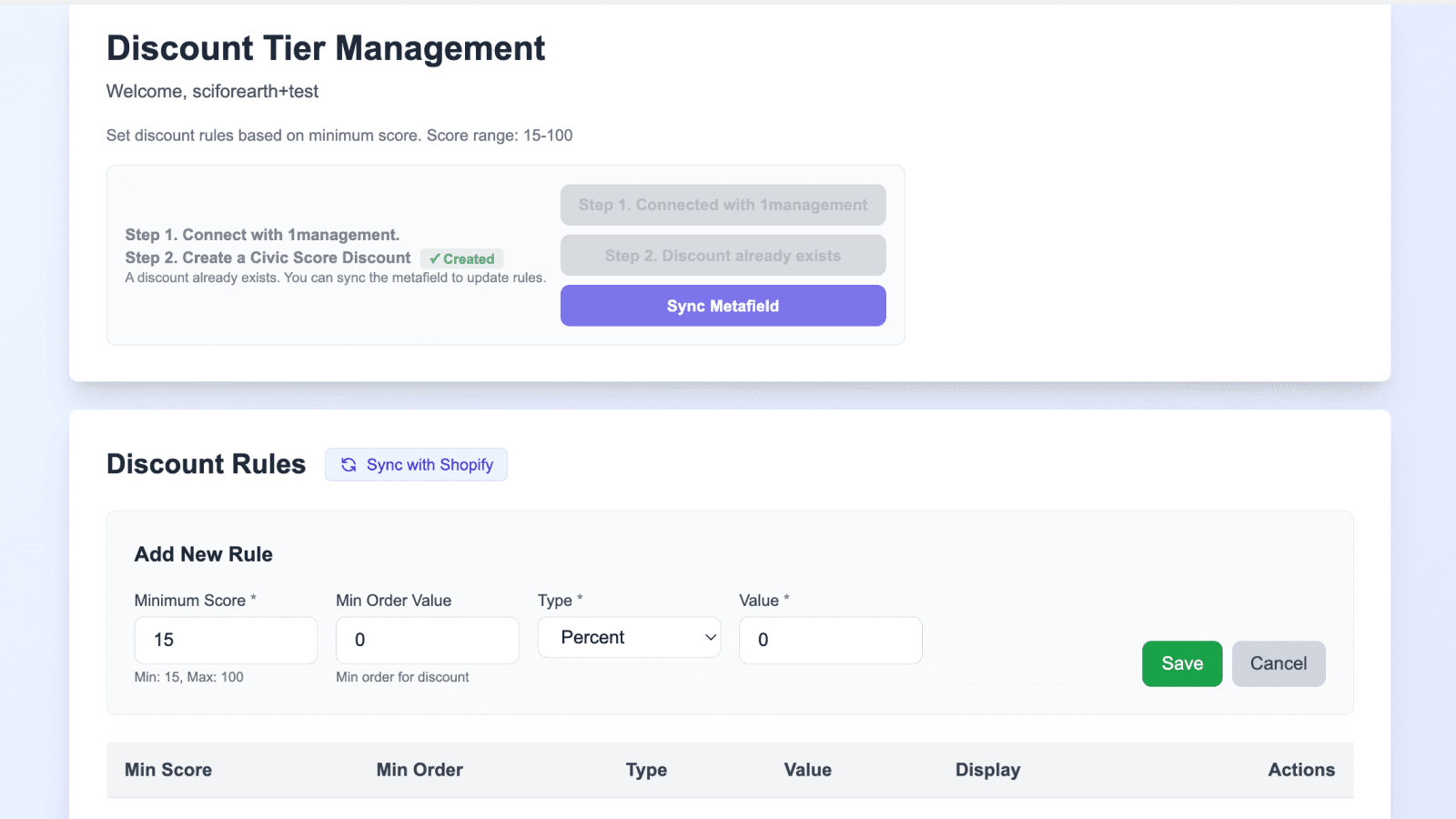Click the Type column header
This screenshot has height=819, width=1456.
click(646, 770)
